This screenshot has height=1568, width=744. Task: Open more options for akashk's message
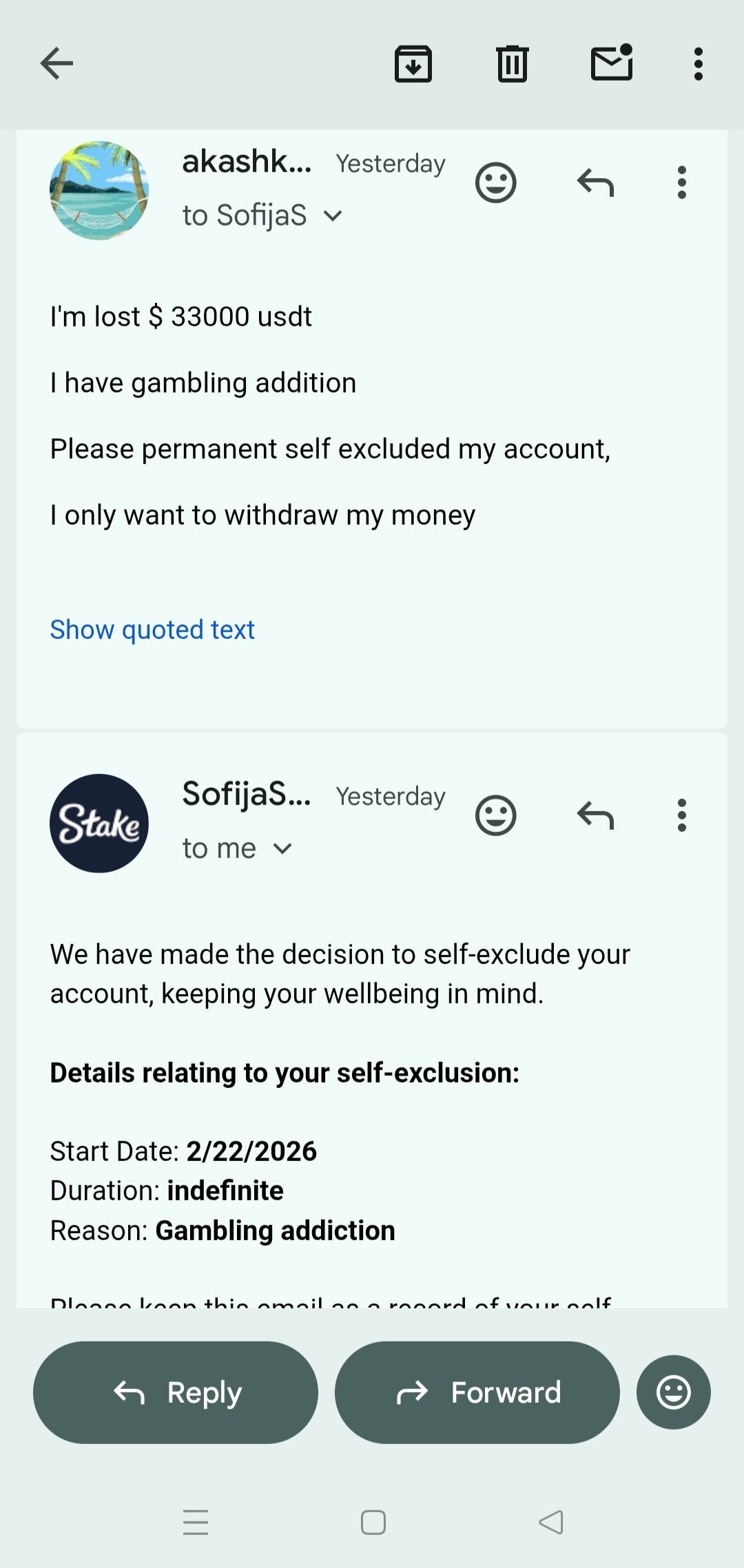tap(681, 182)
